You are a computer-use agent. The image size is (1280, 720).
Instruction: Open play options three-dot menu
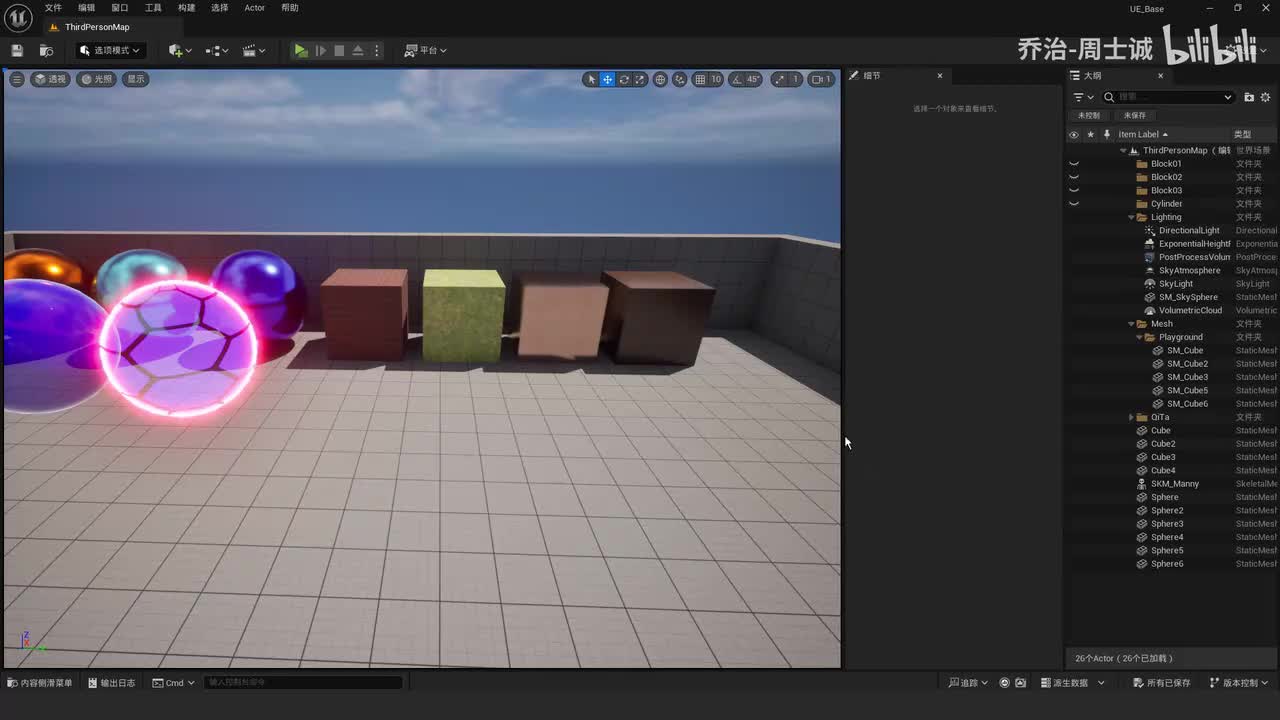(377, 50)
